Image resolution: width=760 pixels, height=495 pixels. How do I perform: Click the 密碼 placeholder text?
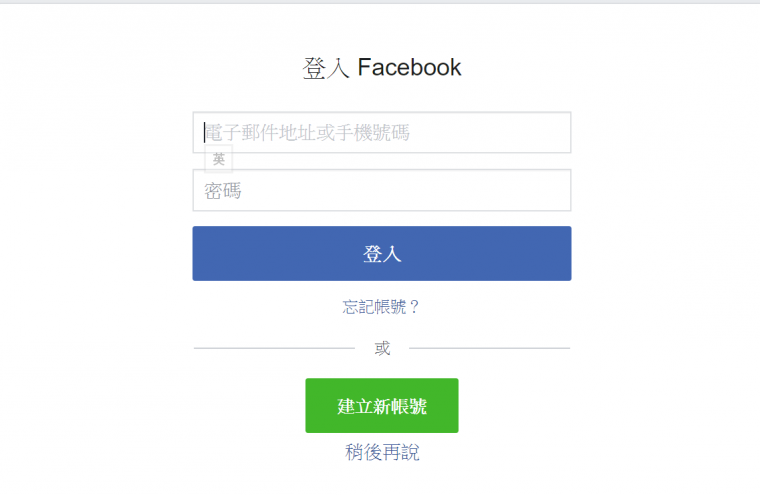click(222, 191)
